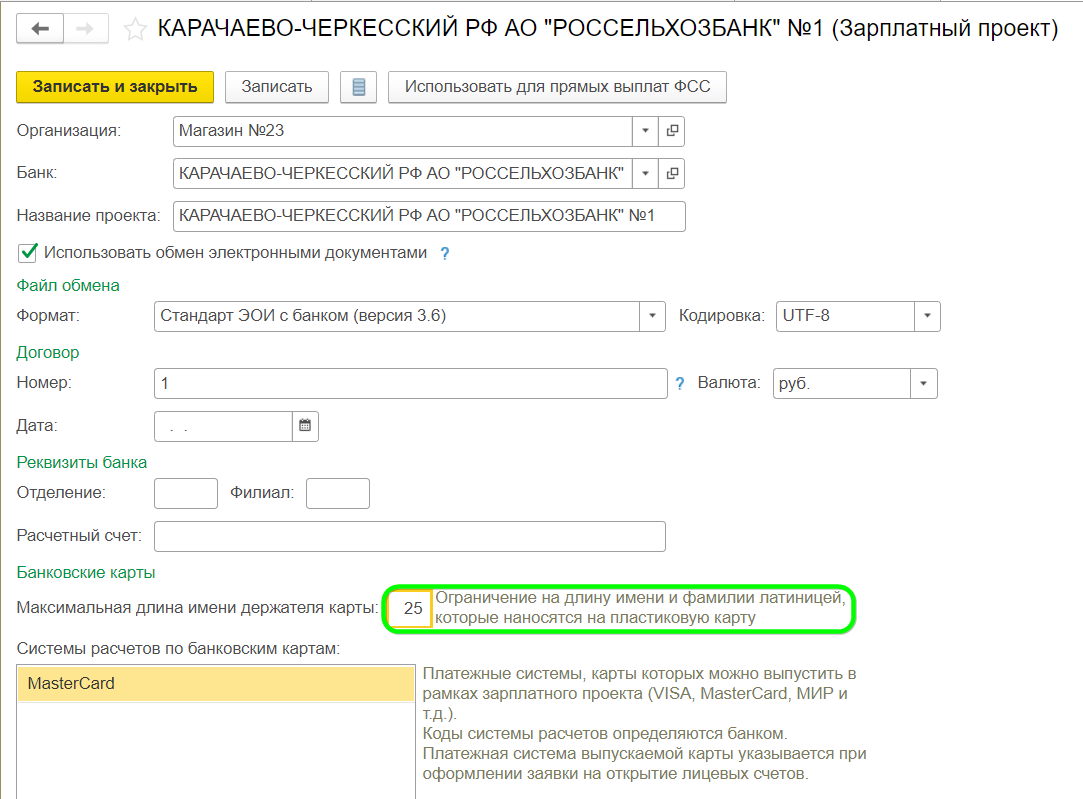Viewport: 1083px width, 799px height.
Task: Open the report list icon button
Action: coord(358,87)
